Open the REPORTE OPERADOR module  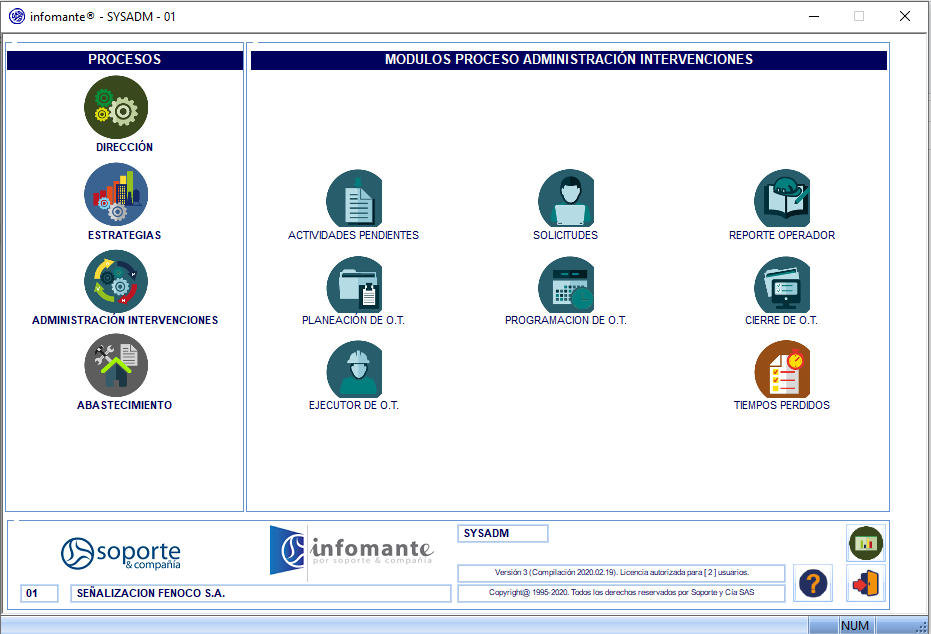point(783,200)
